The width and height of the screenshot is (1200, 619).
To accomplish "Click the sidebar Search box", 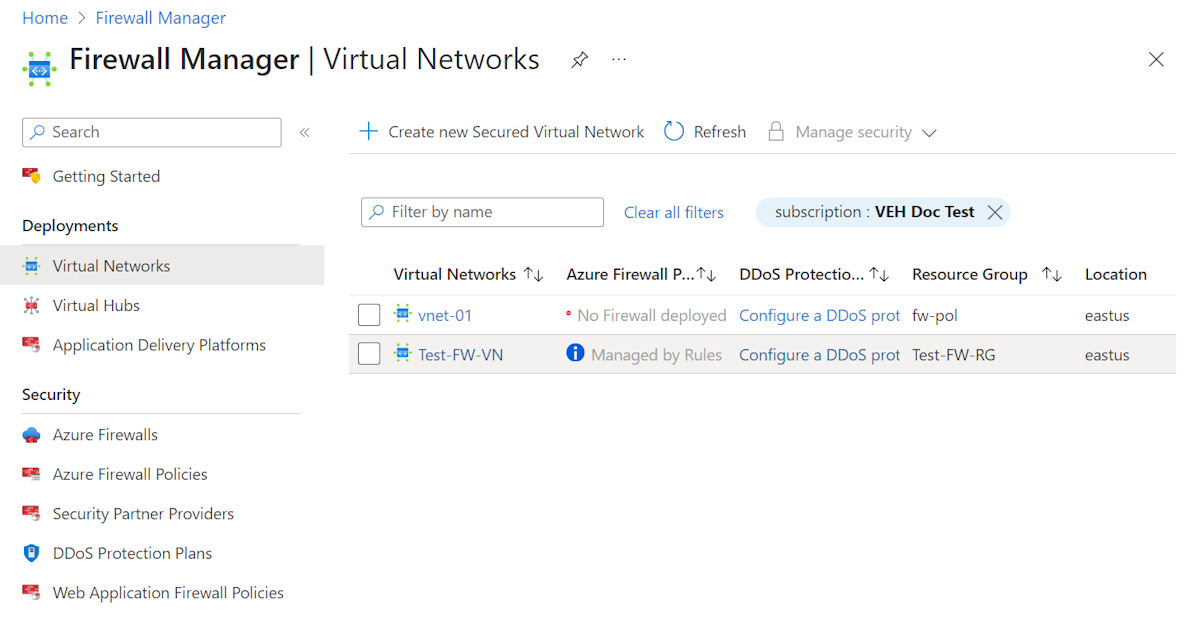I will 152,132.
